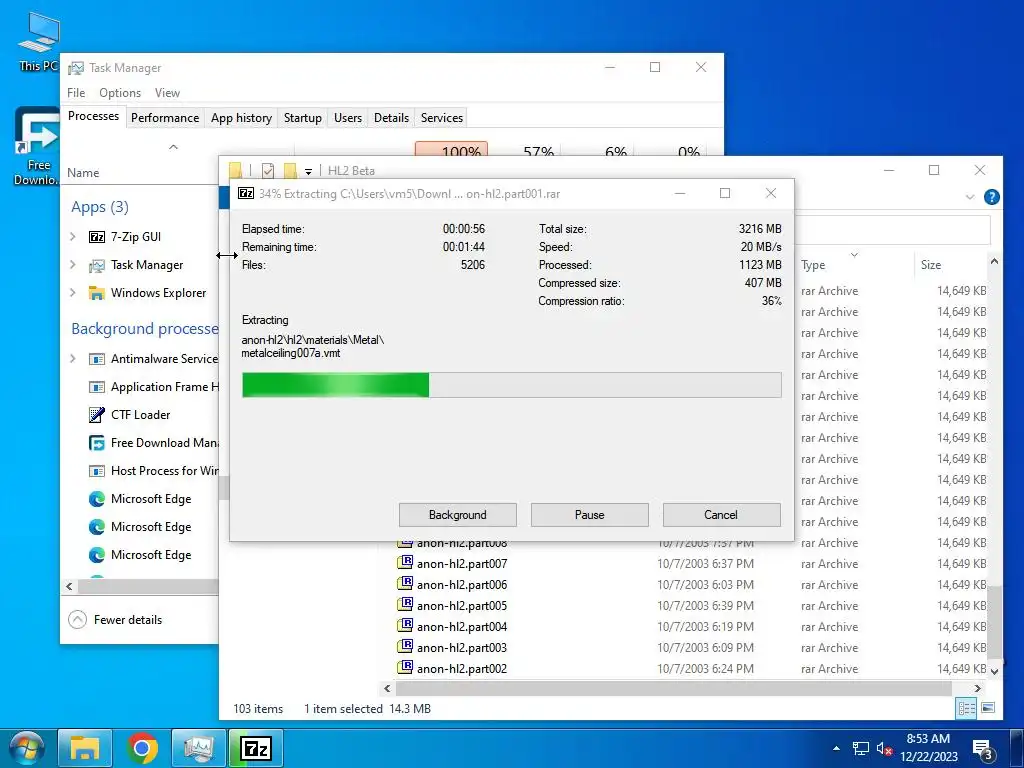Click the rar icon of anon-hl2.part002
This screenshot has height=768, width=1024.
(405, 667)
